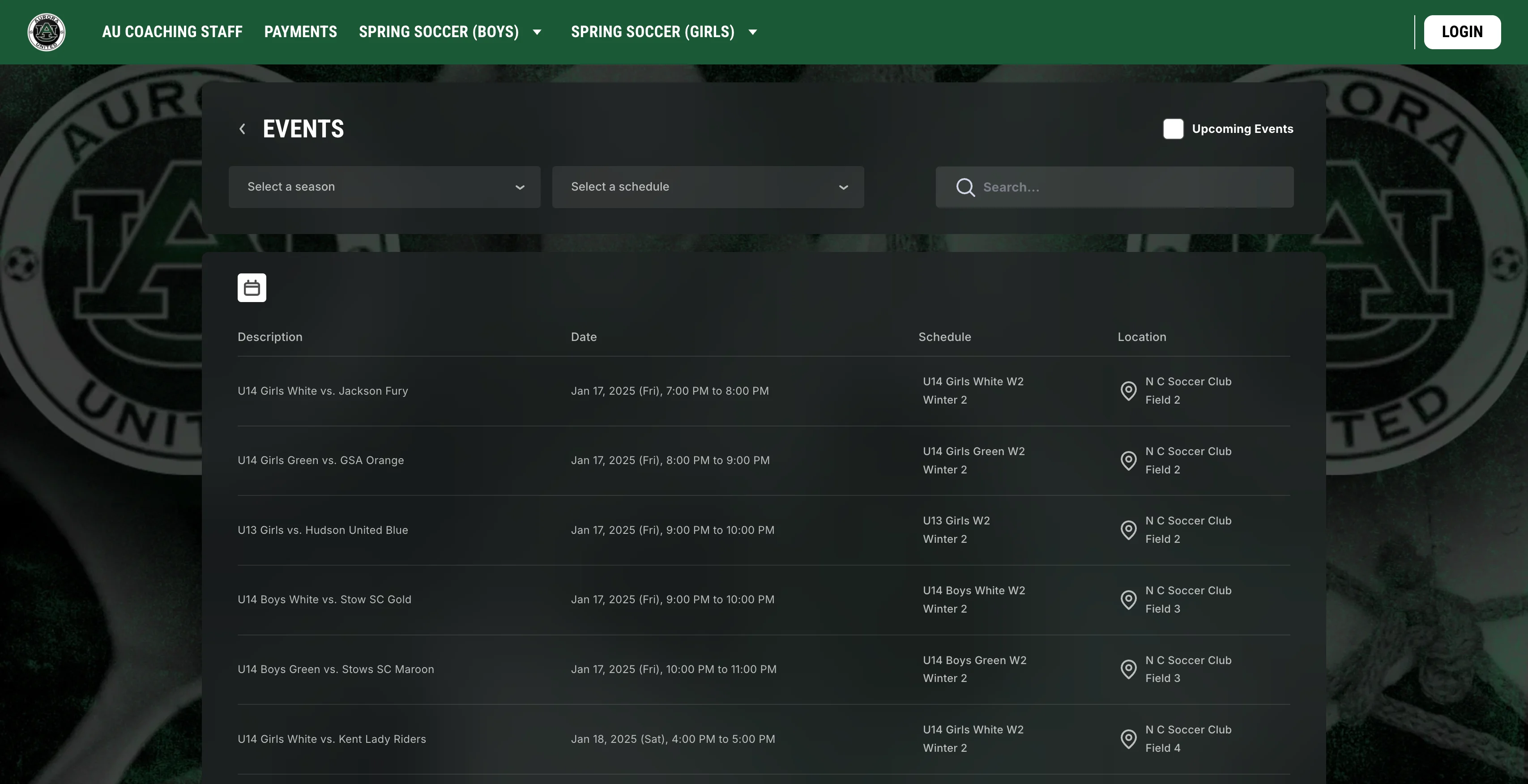This screenshot has height=784, width=1528.
Task: Open location pin for Kent Lady Riders game
Action: pyautogui.click(x=1128, y=739)
